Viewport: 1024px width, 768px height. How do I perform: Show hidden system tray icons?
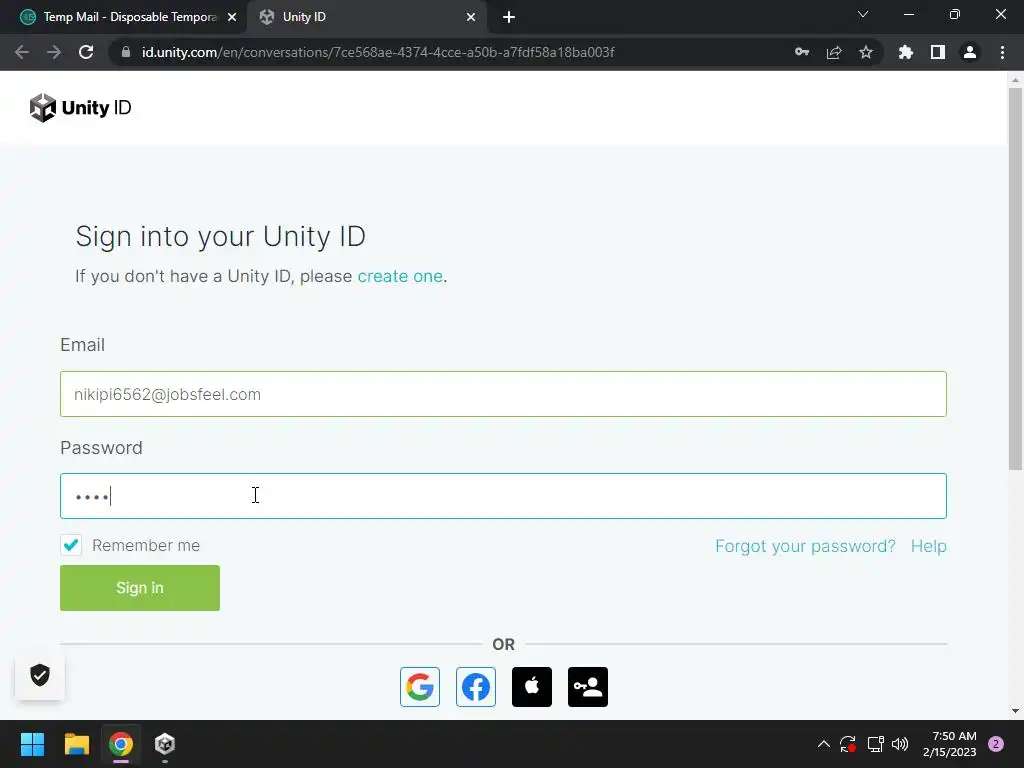click(824, 744)
